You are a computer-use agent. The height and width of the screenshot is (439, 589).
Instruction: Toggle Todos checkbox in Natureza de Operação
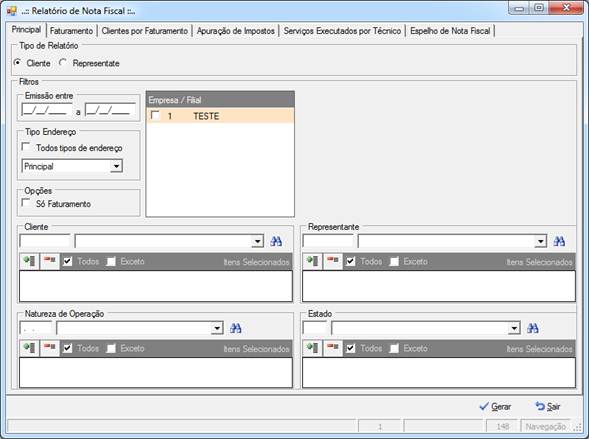click(x=68, y=348)
